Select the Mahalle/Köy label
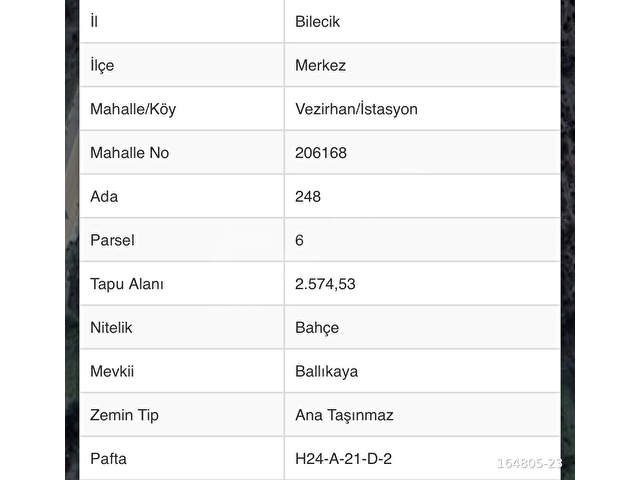 [x=133, y=109]
